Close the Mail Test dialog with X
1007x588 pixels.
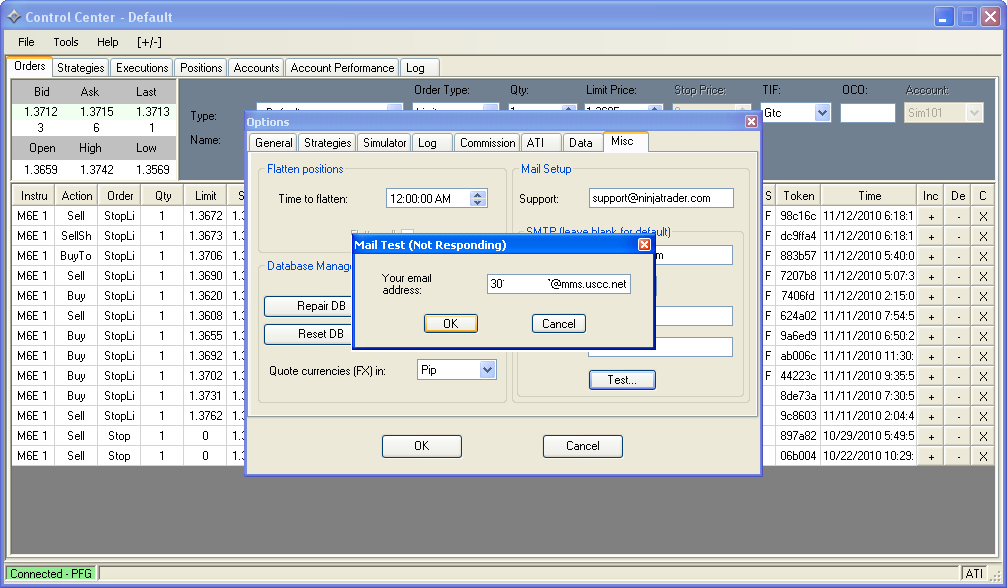pyautogui.click(x=644, y=245)
